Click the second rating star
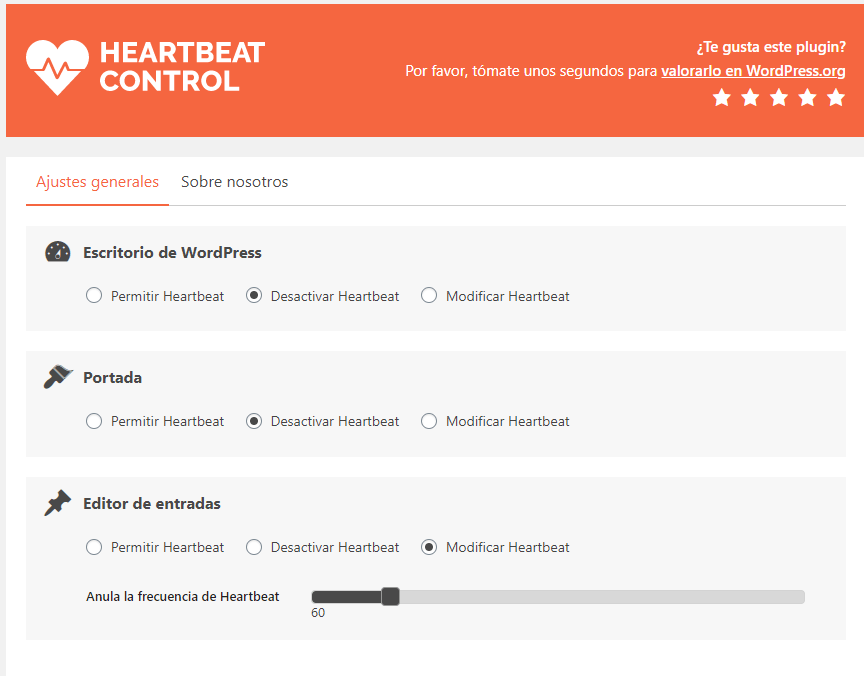 point(750,98)
